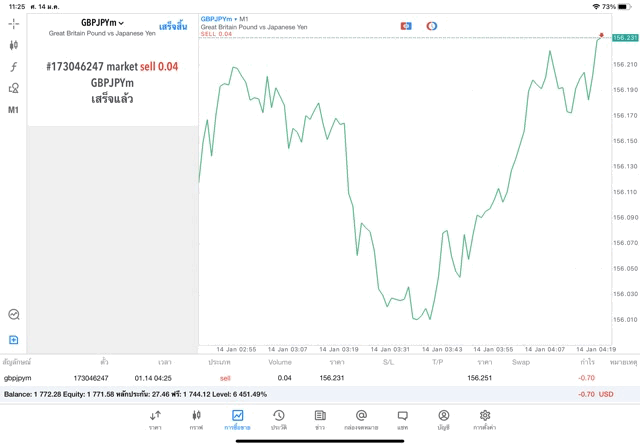Open chart type candlestick icon in sidebar

[13, 45]
